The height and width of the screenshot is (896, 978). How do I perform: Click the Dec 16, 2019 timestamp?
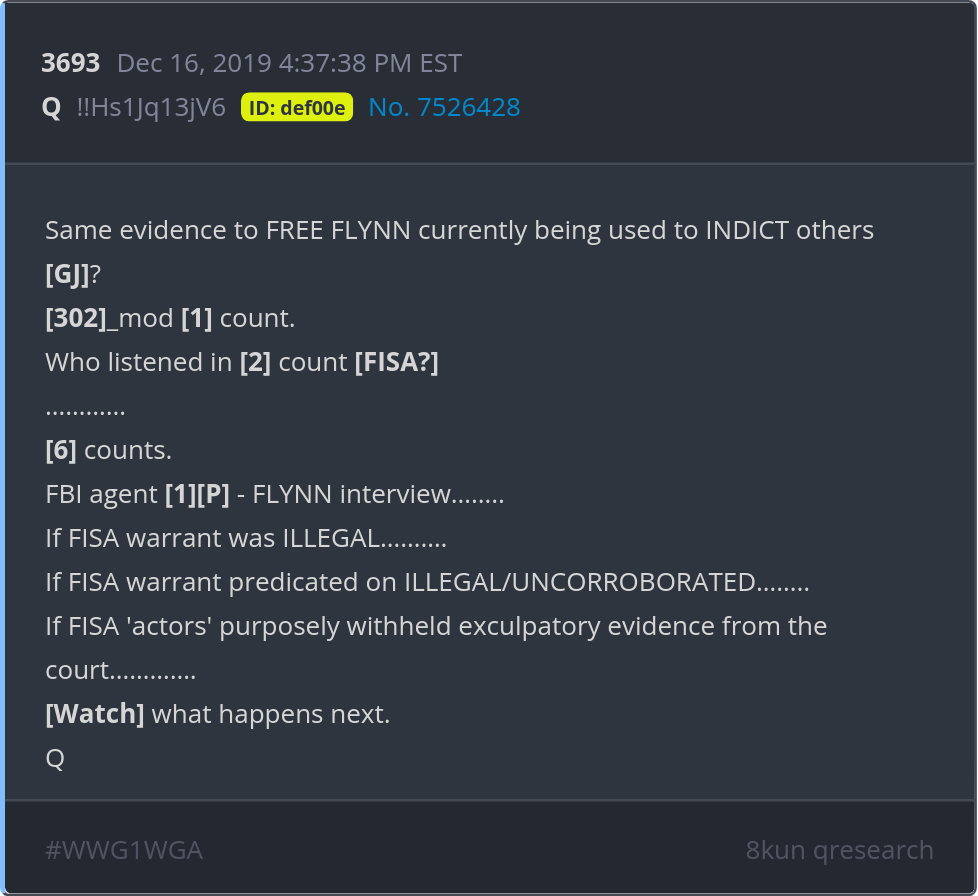click(289, 64)
